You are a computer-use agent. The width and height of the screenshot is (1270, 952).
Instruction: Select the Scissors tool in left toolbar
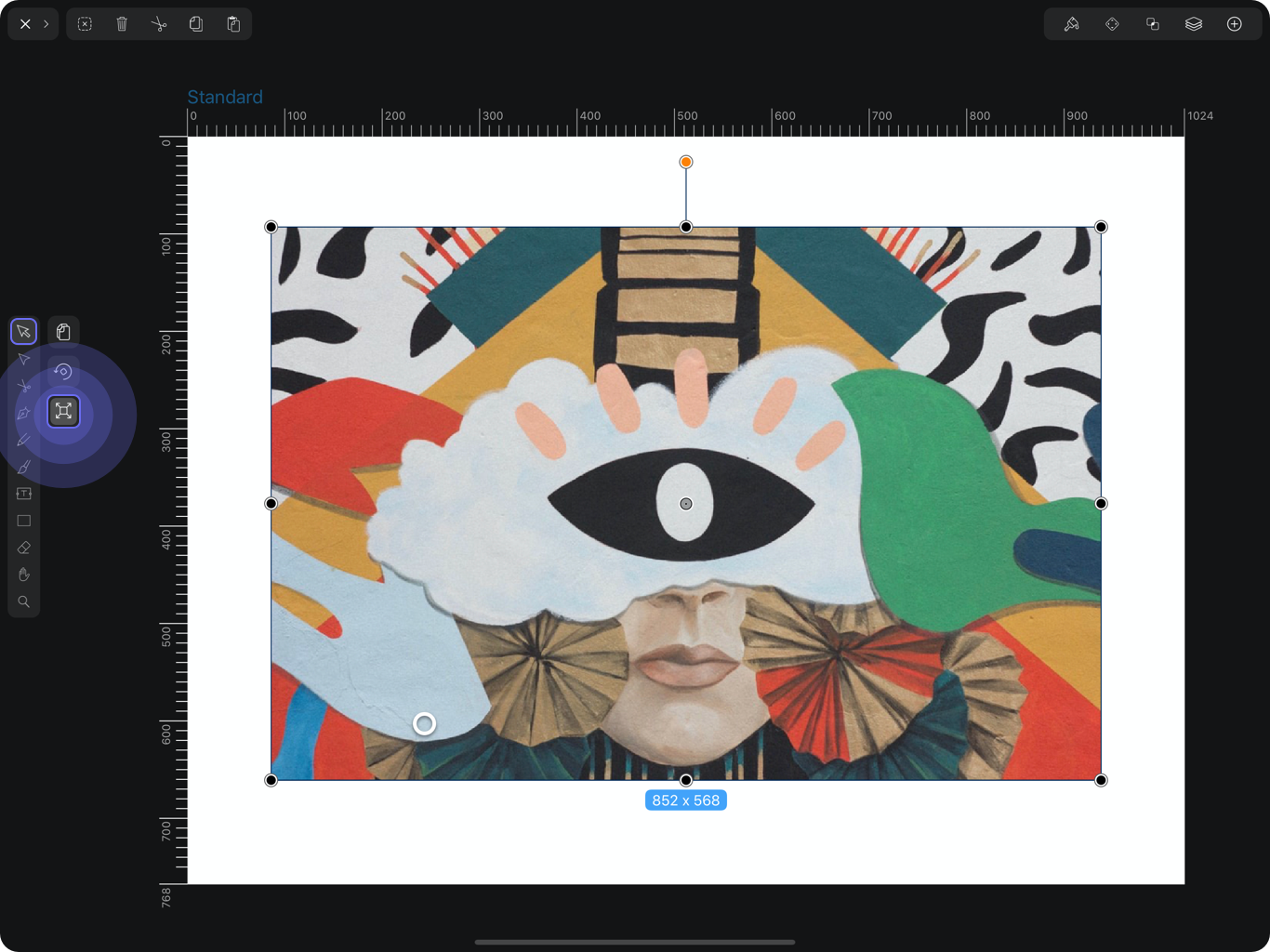coord(24,386)
